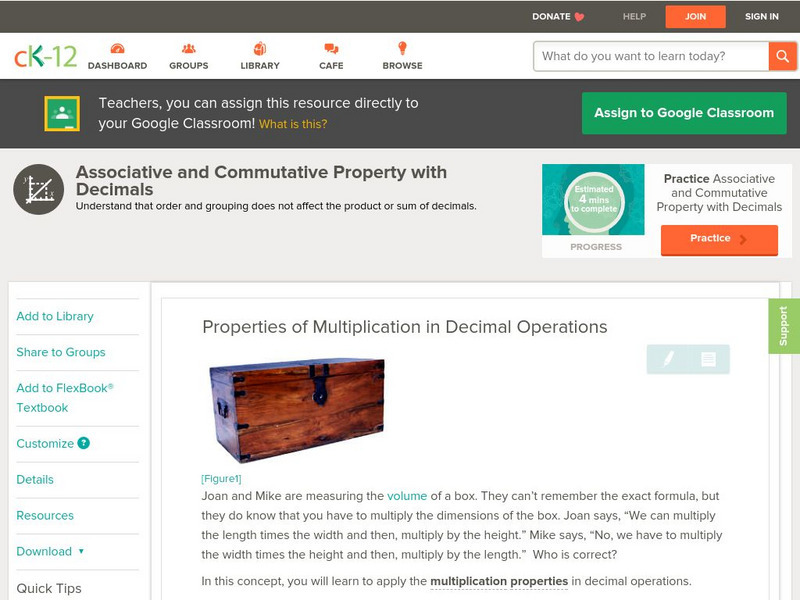Click the 'Associative and Commutative Property with Decimals' title
This screenshot has height=600, width=800.
[x=261, y=181]
